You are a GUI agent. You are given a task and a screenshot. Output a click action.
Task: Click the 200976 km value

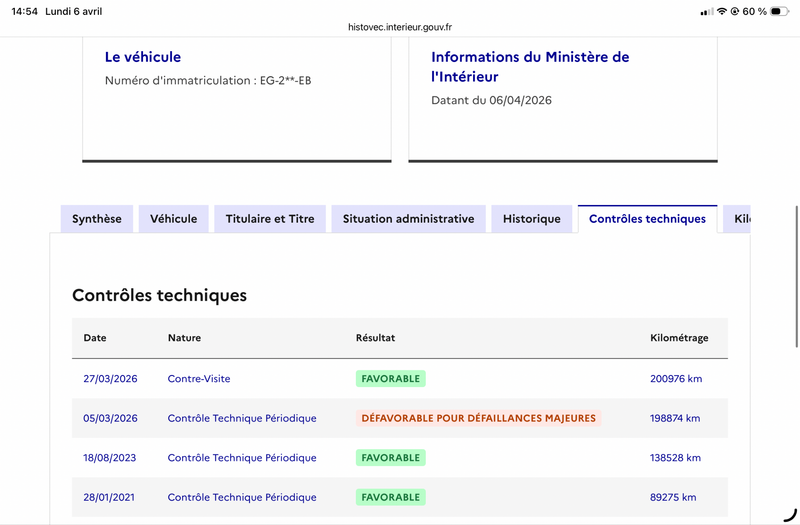(676, 379)
